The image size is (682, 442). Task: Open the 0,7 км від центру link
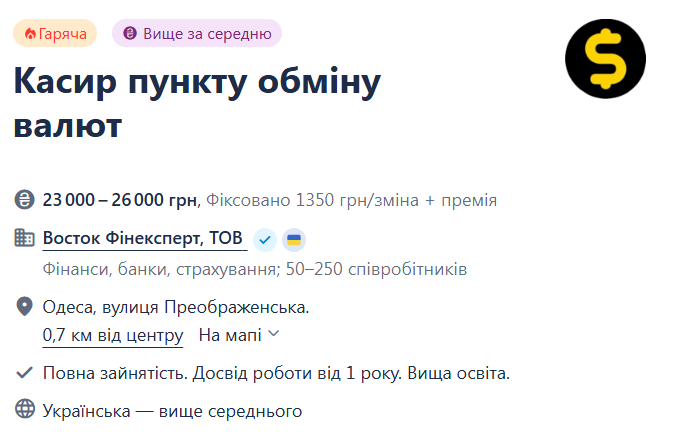113,335
